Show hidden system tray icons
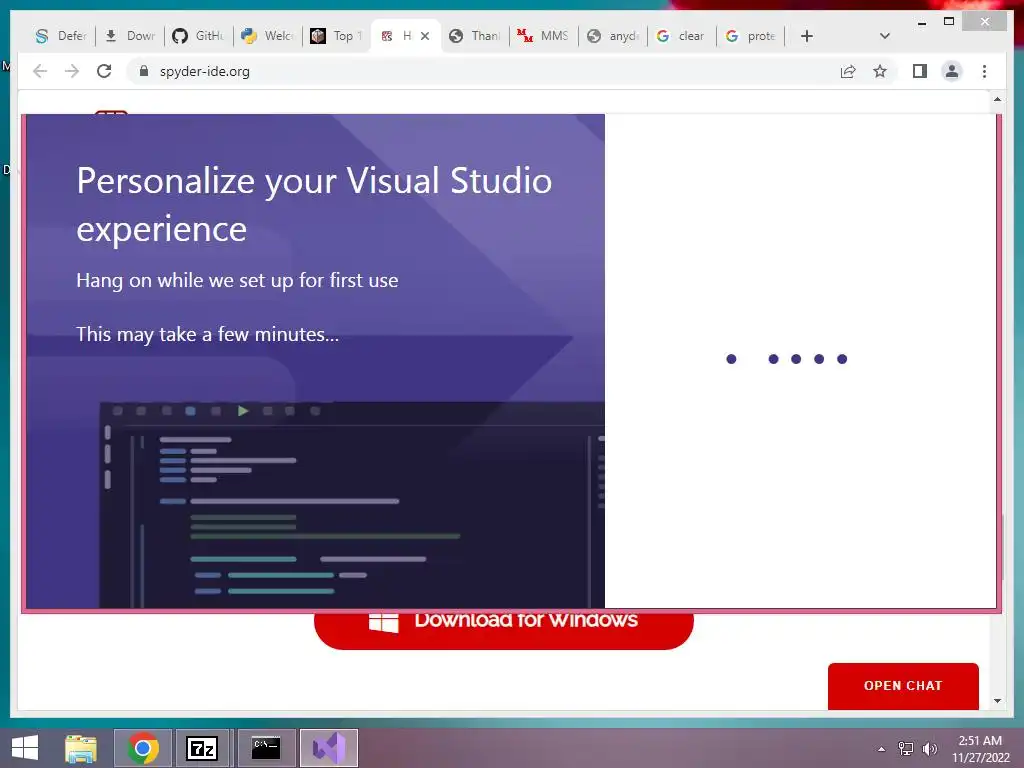This screenshot has height=768, width=1024. pyautogui.click(x=882, y=749)
